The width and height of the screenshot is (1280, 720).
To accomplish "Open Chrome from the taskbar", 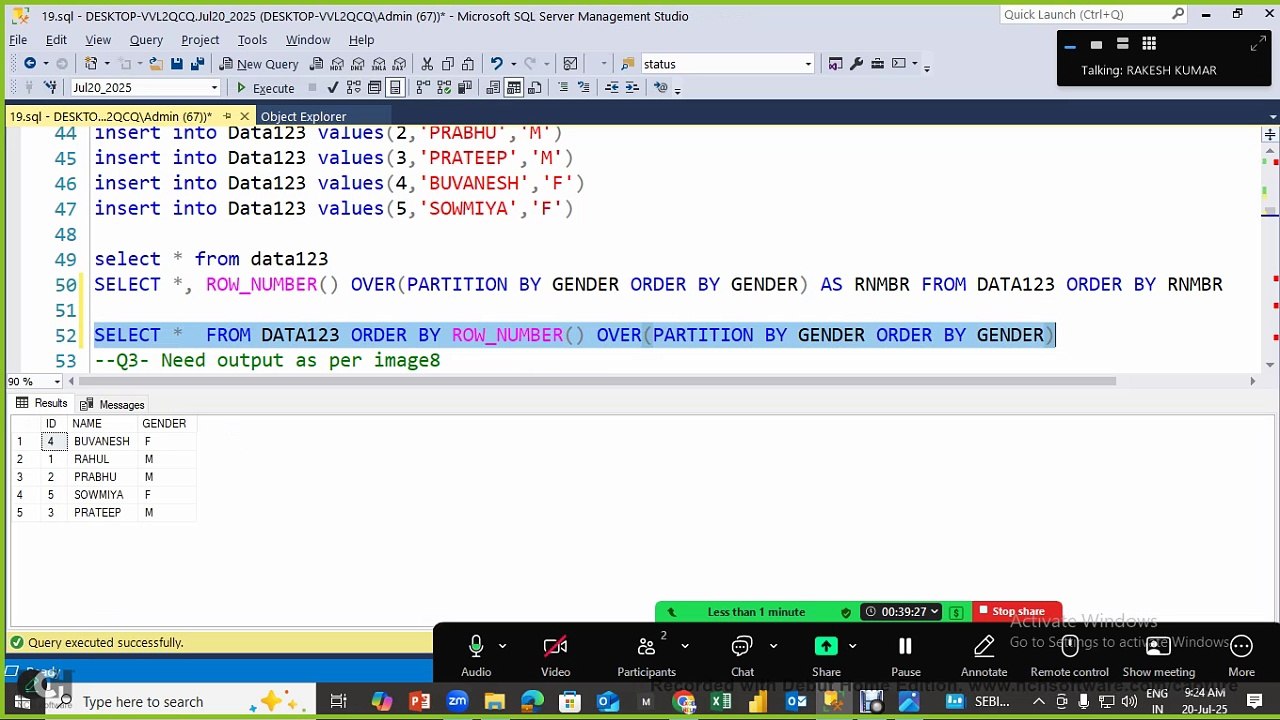I will [x=684, y=702].
